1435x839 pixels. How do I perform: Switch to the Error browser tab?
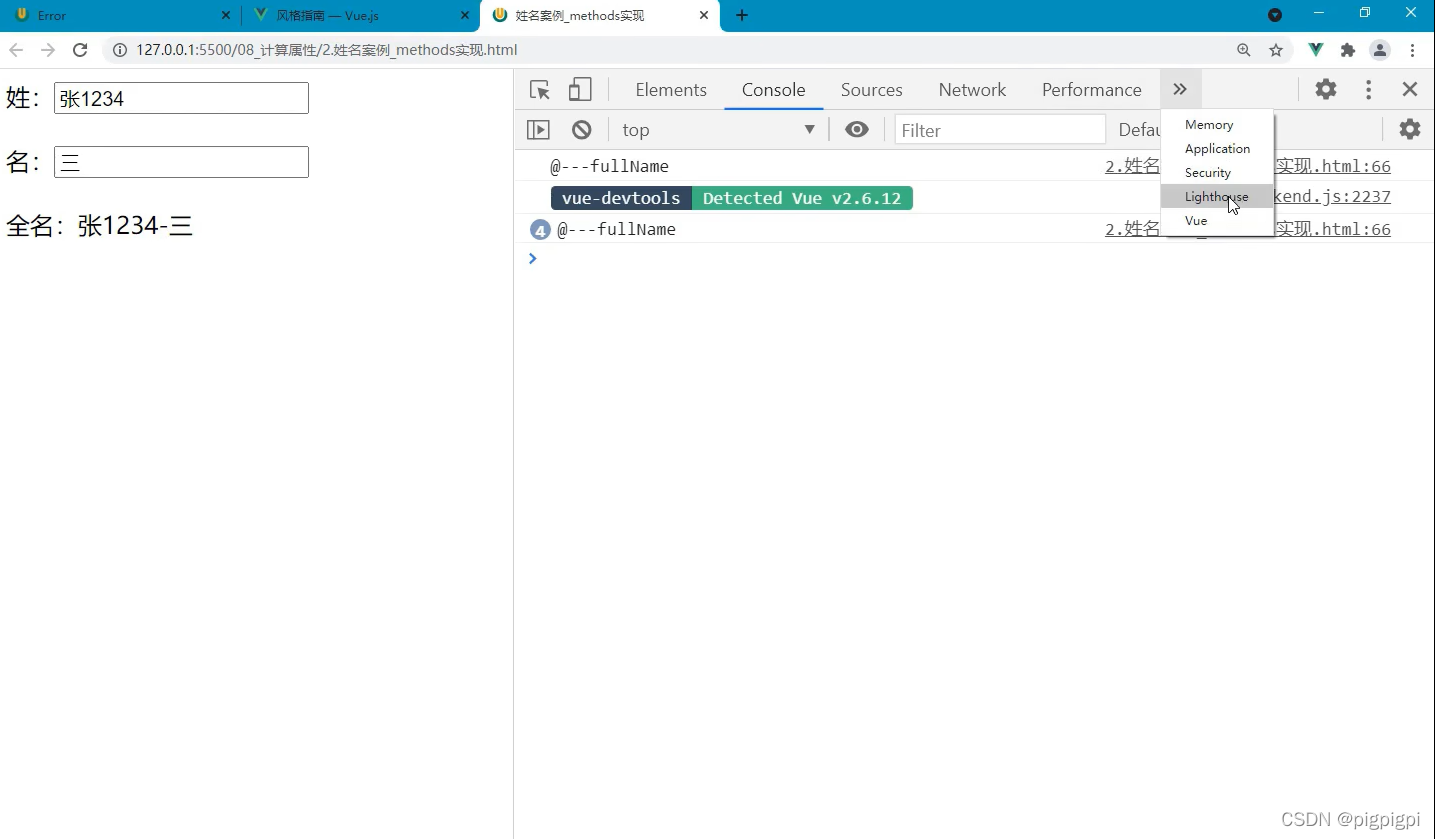pos(120,16)
